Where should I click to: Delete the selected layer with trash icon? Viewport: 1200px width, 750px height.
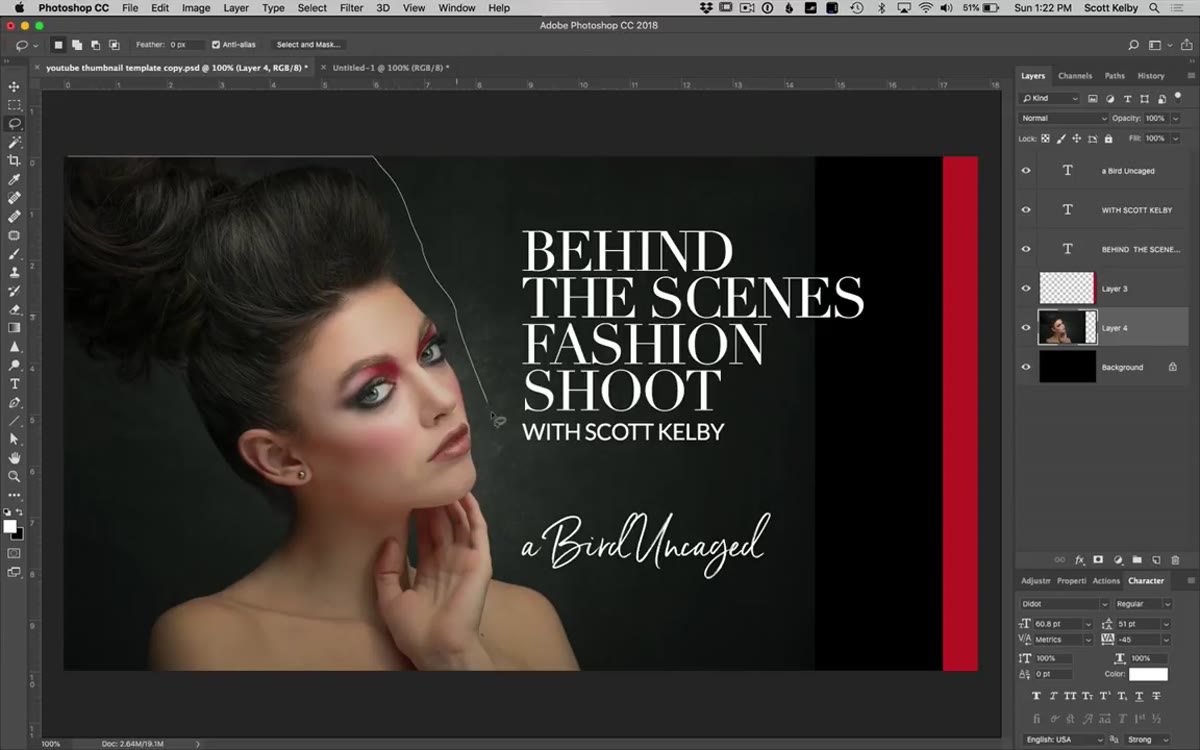tap(1175, 560)
